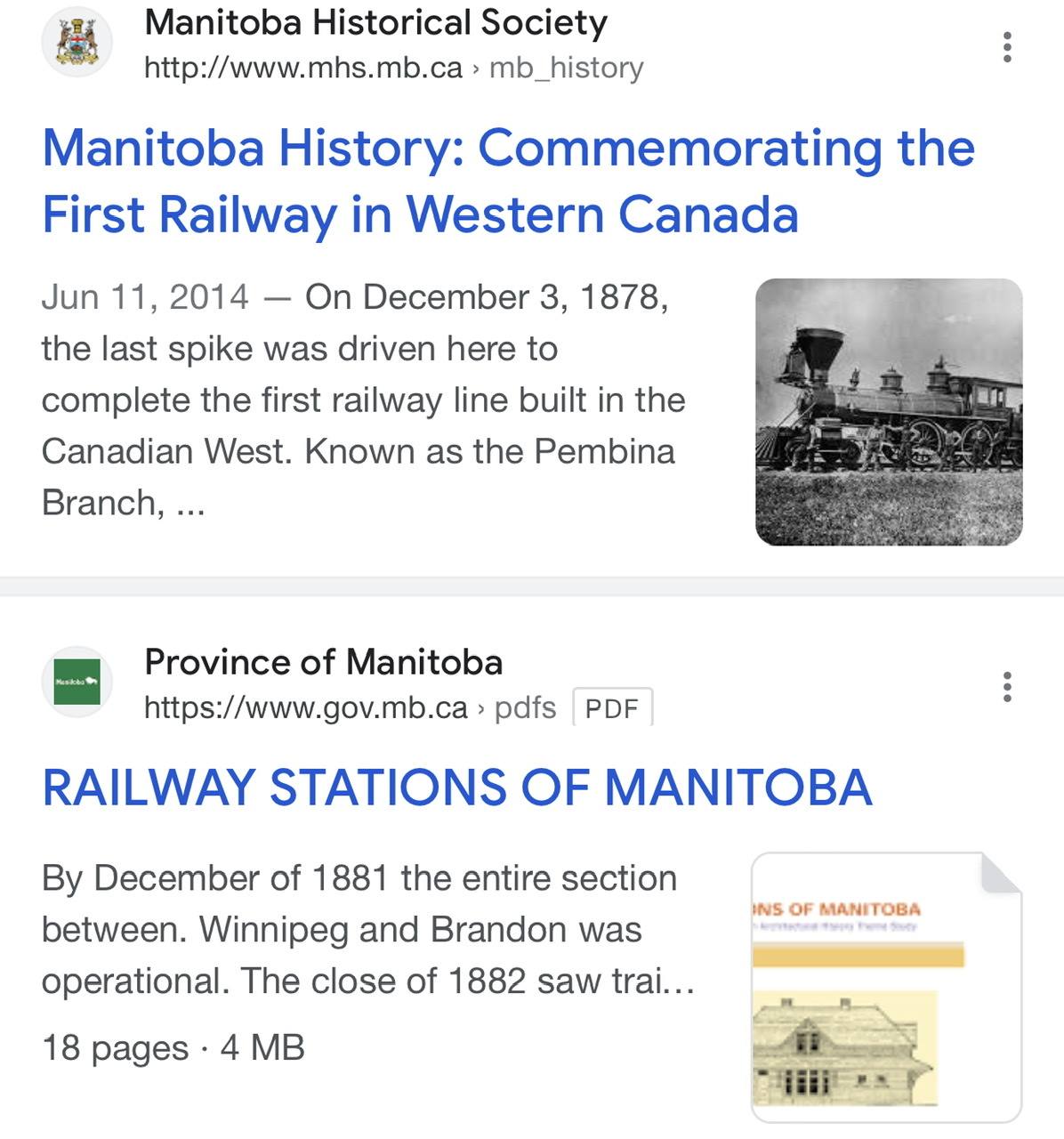The height and width of the screenshot is (1139, 1064).
Task: Click the PDF badge next to gov.mb.ca URL
Action: pyautogui.click(x=613, y=708)
